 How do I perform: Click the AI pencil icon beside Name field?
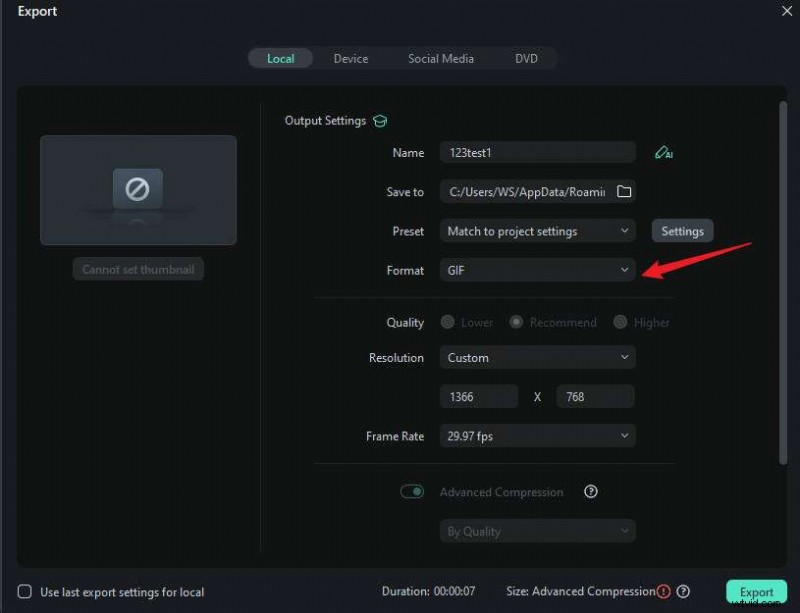pyautogui.click(x=664, y=152)
